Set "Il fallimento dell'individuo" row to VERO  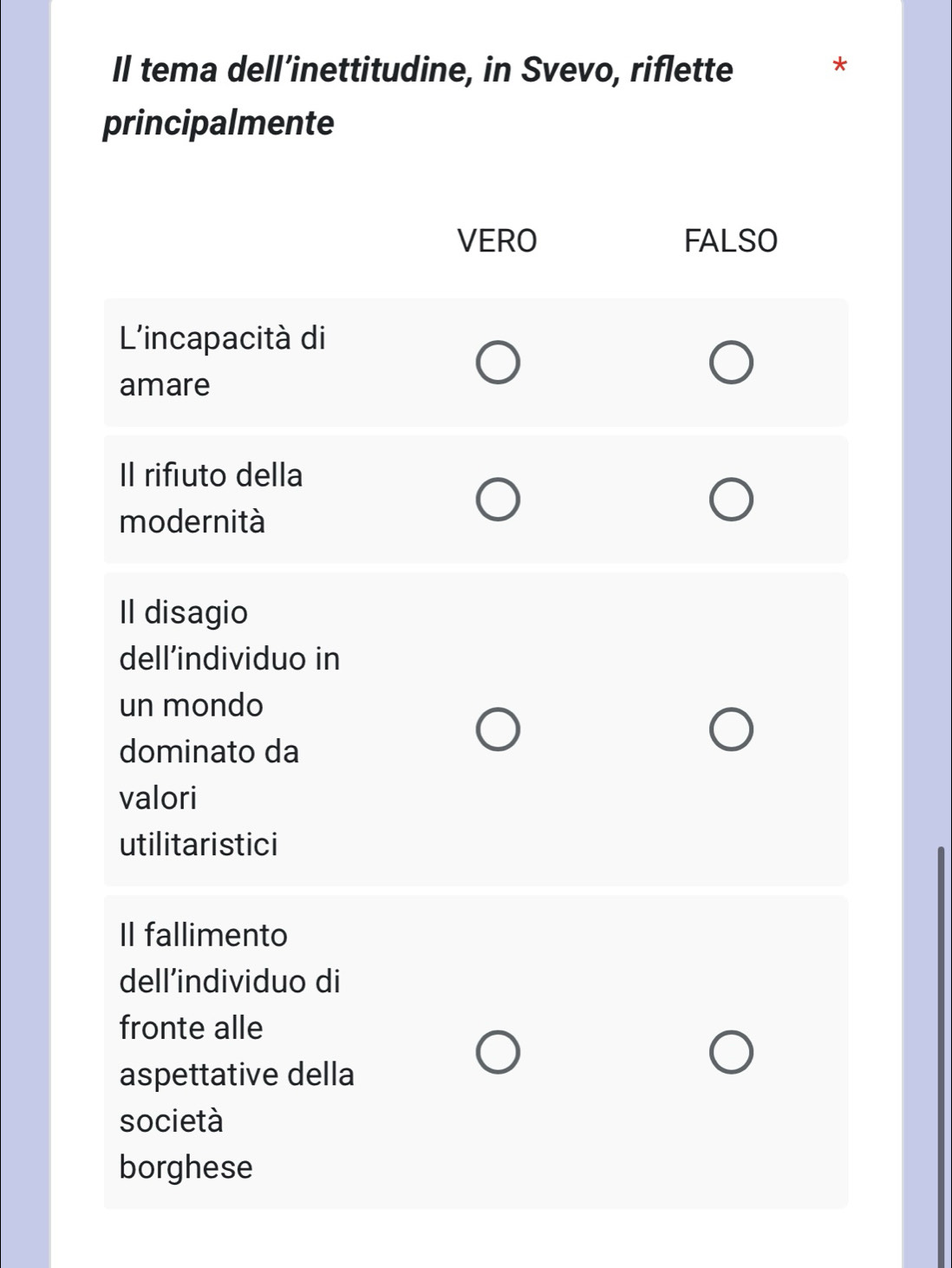[x=498, y=1052]
